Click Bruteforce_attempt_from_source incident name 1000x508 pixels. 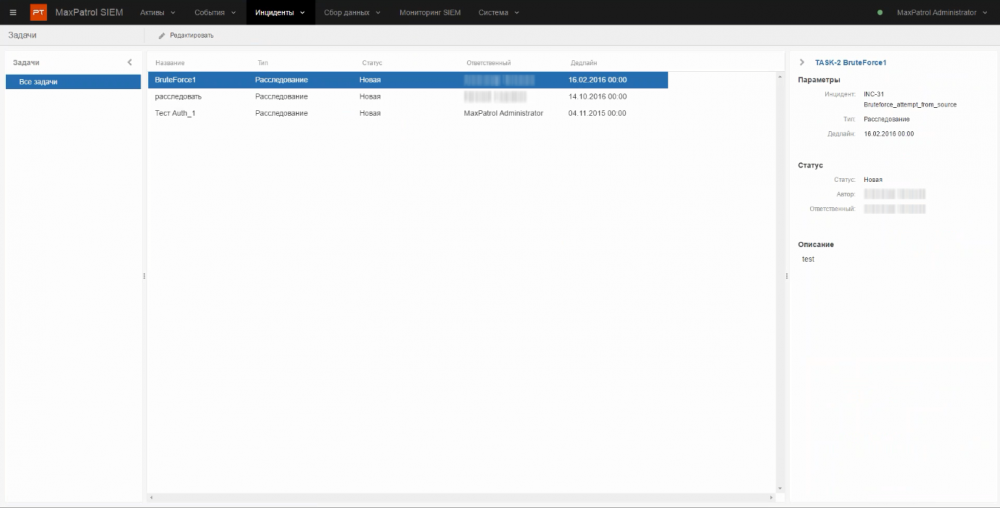click(x=910, y=105)
